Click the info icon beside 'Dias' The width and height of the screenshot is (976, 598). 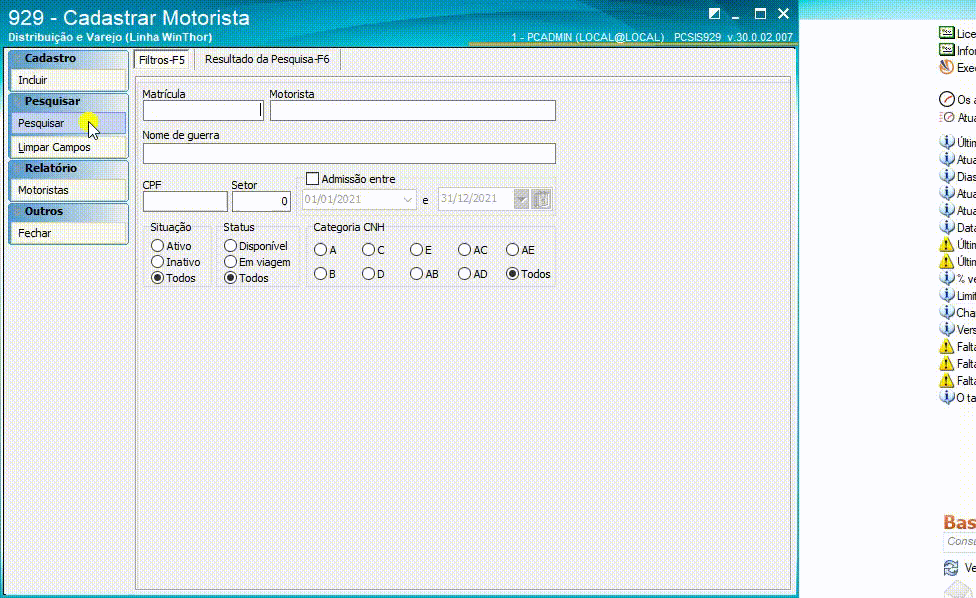[x=947, y=176]
